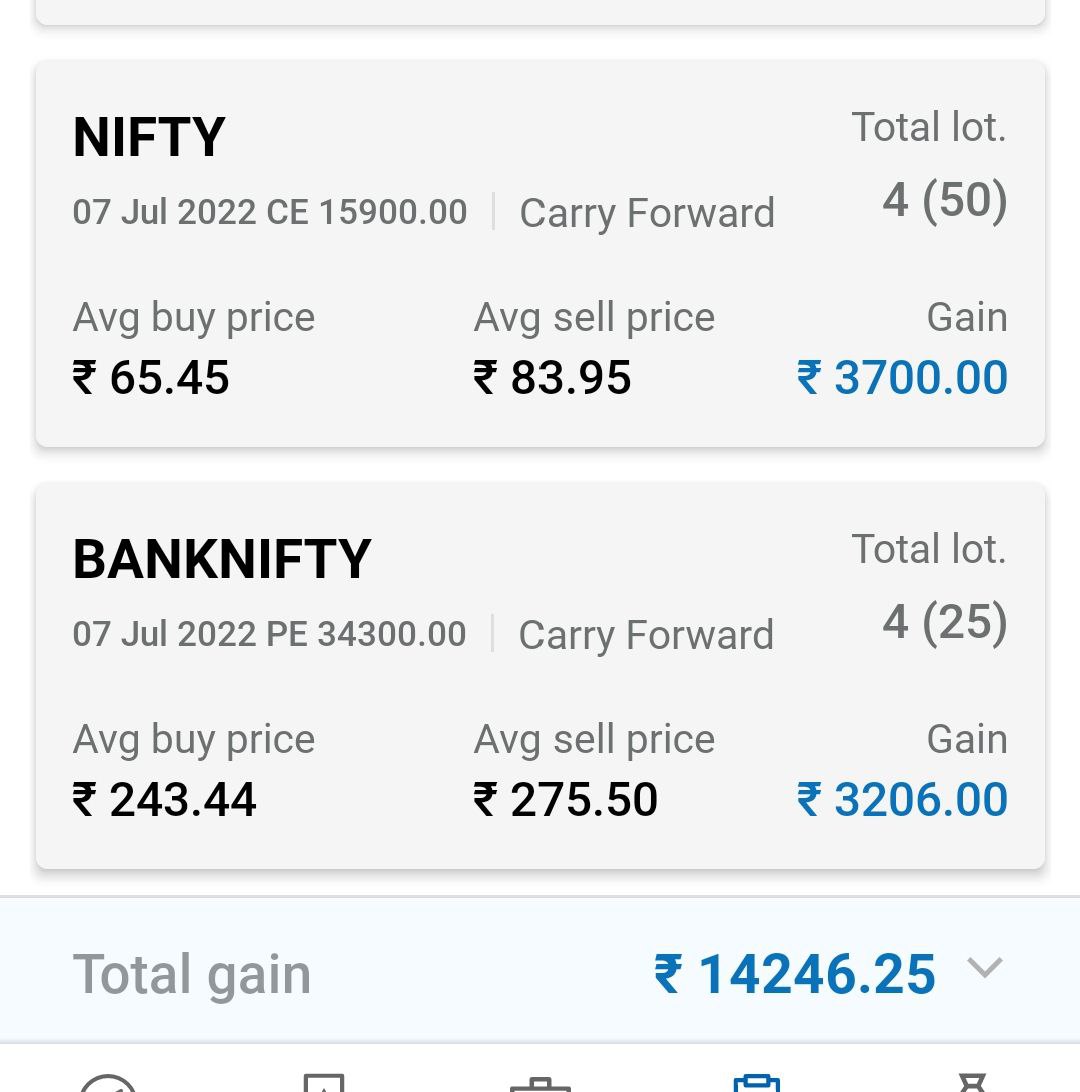
Task: Tap BANKNIFTY average sell price ₹ 275.50
Action: click(566, 800)
